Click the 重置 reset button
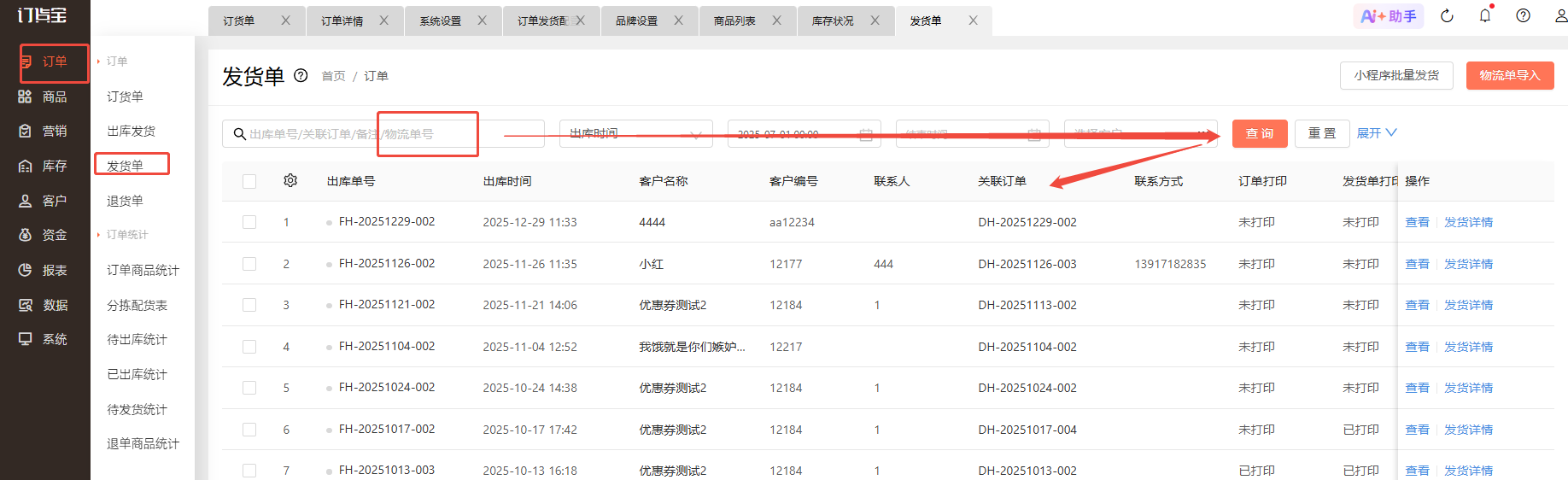This screenshot has width=1568, height=480. (1322, 133)
